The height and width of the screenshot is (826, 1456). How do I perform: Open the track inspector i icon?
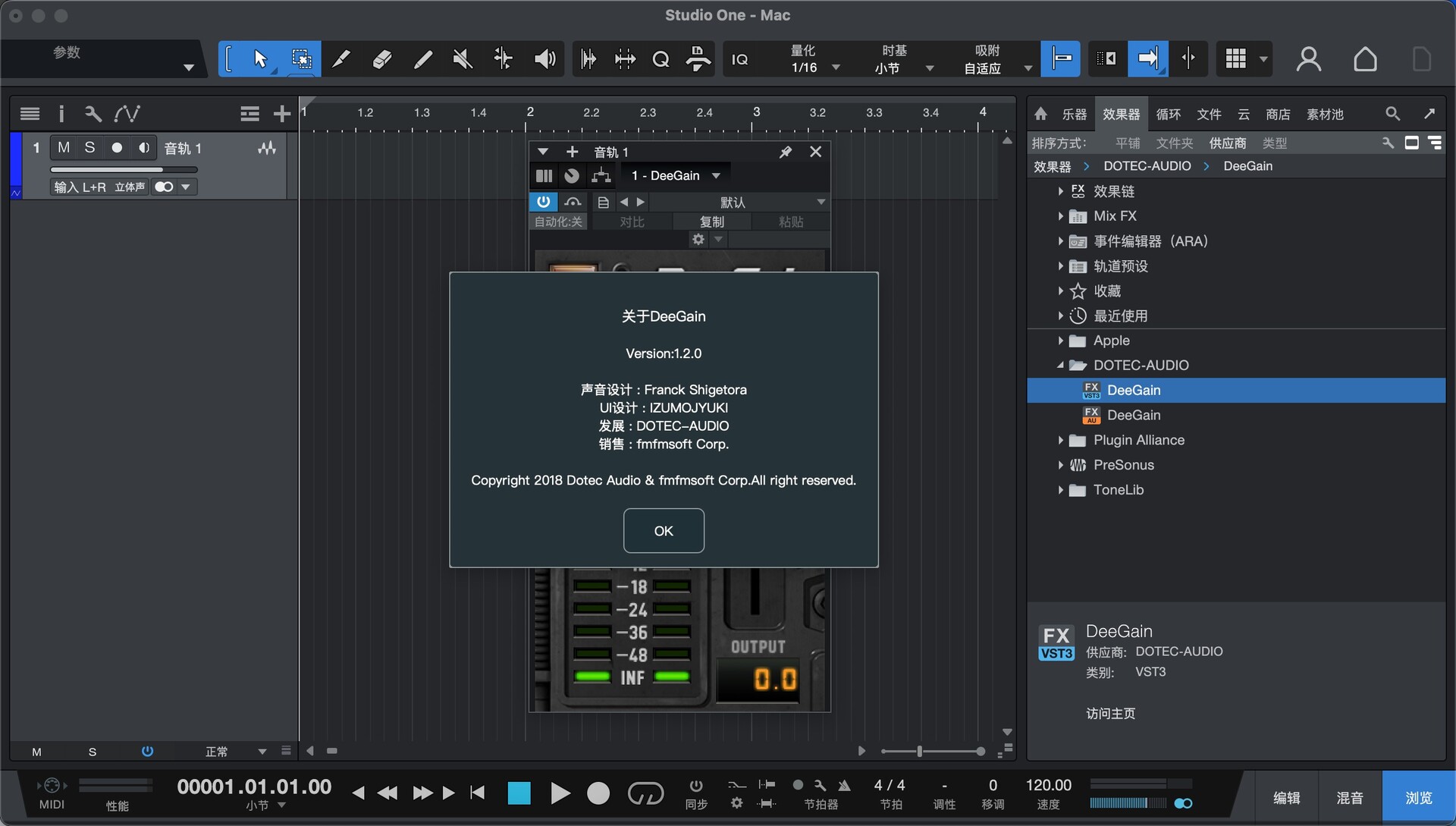[61, 114]
